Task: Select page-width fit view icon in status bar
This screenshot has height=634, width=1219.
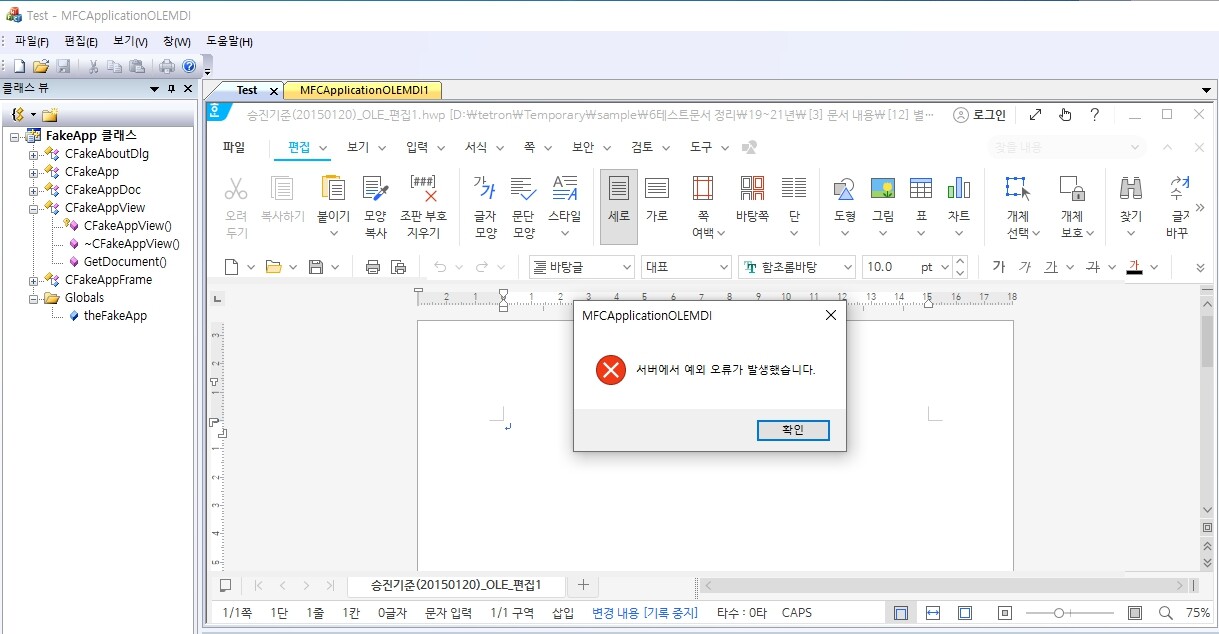Action: pyautogui.click(x=933, y=613)
